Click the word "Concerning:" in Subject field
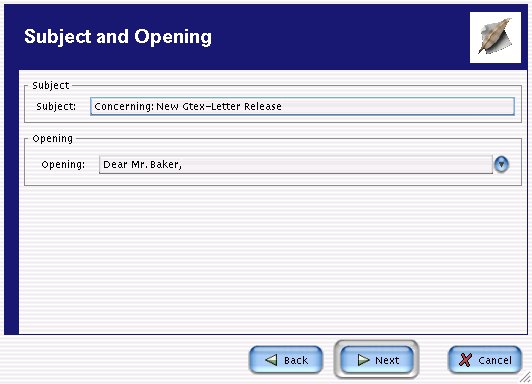The width and height of the screenshot is (532, 384). click(124, 107)
